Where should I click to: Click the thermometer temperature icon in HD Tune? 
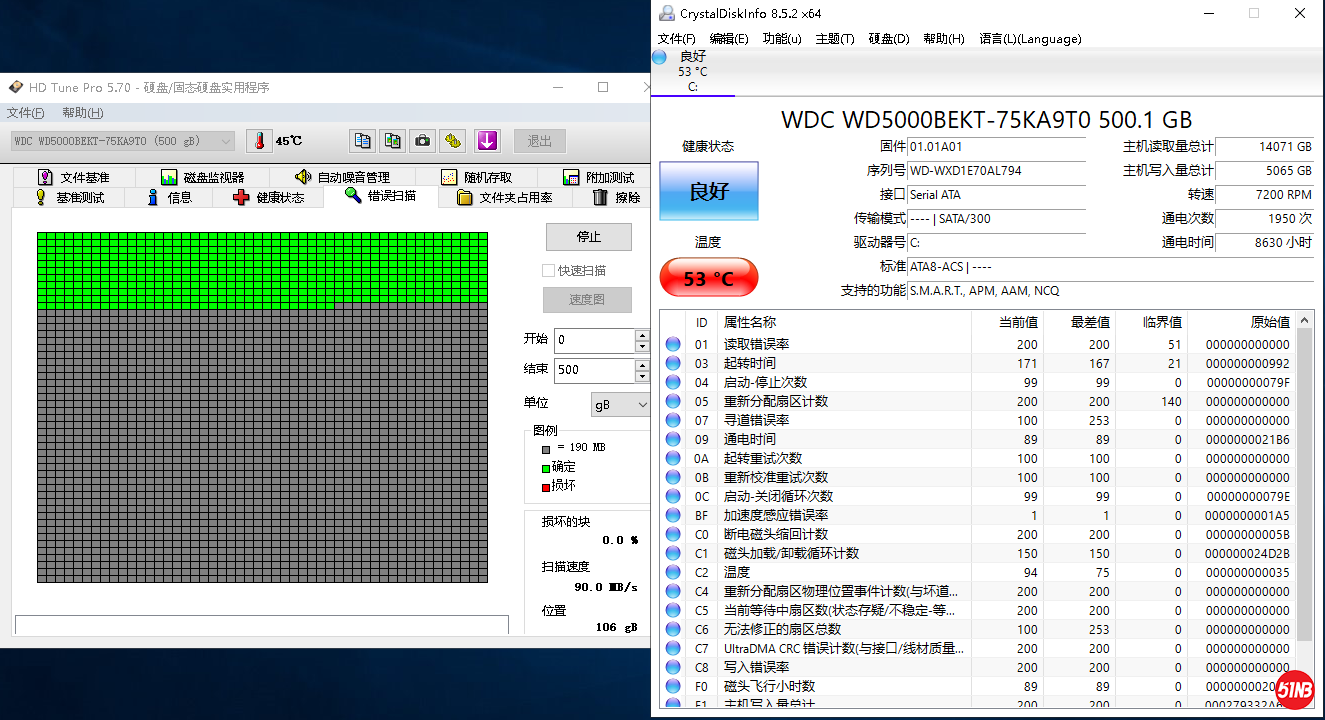coord(260,141)
